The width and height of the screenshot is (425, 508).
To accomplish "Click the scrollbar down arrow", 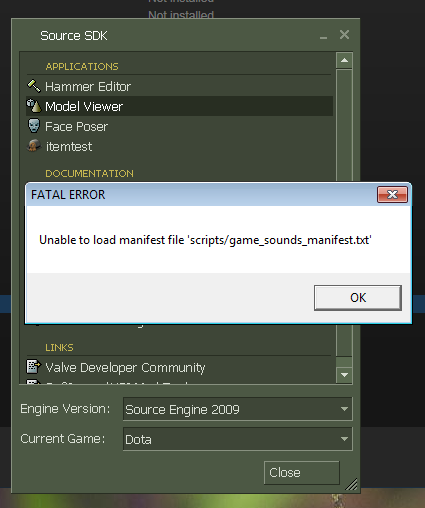I will coord(344,375).
